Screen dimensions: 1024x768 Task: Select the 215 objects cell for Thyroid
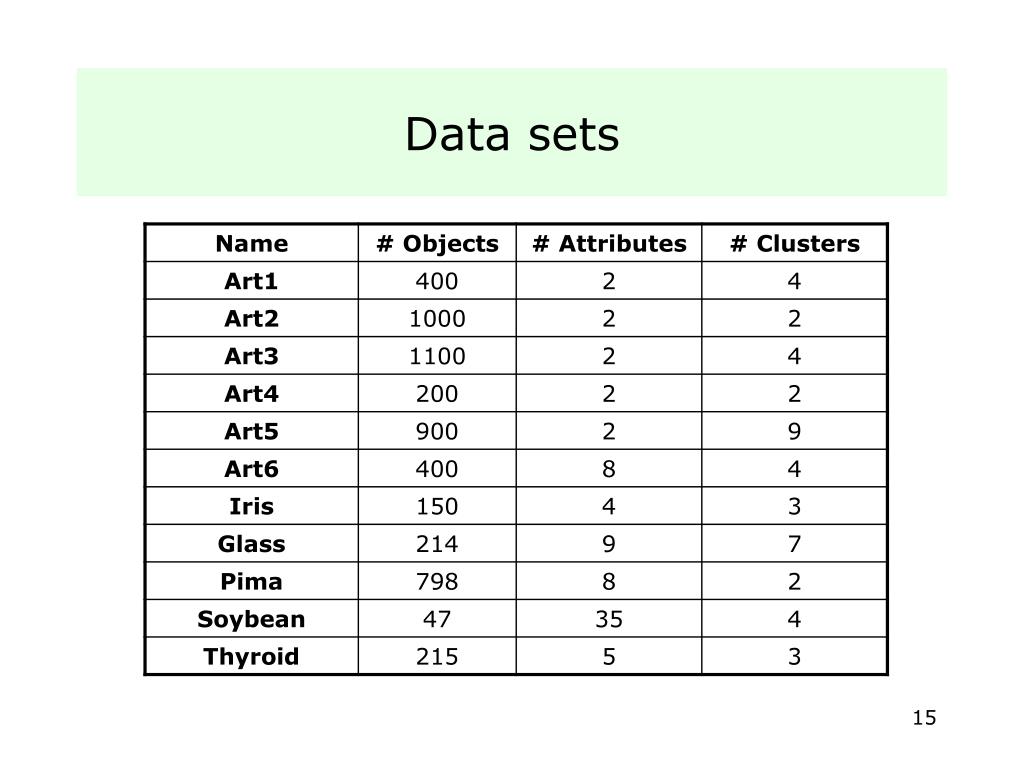[437, 656]
